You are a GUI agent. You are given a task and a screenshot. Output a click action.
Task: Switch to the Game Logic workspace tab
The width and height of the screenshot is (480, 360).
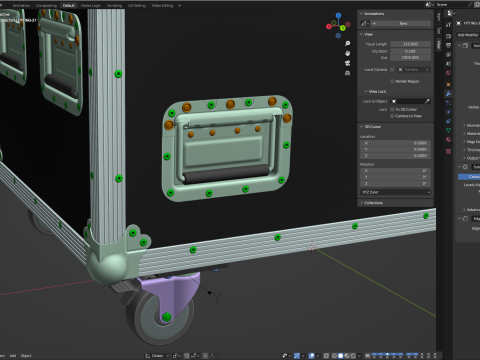91,5
